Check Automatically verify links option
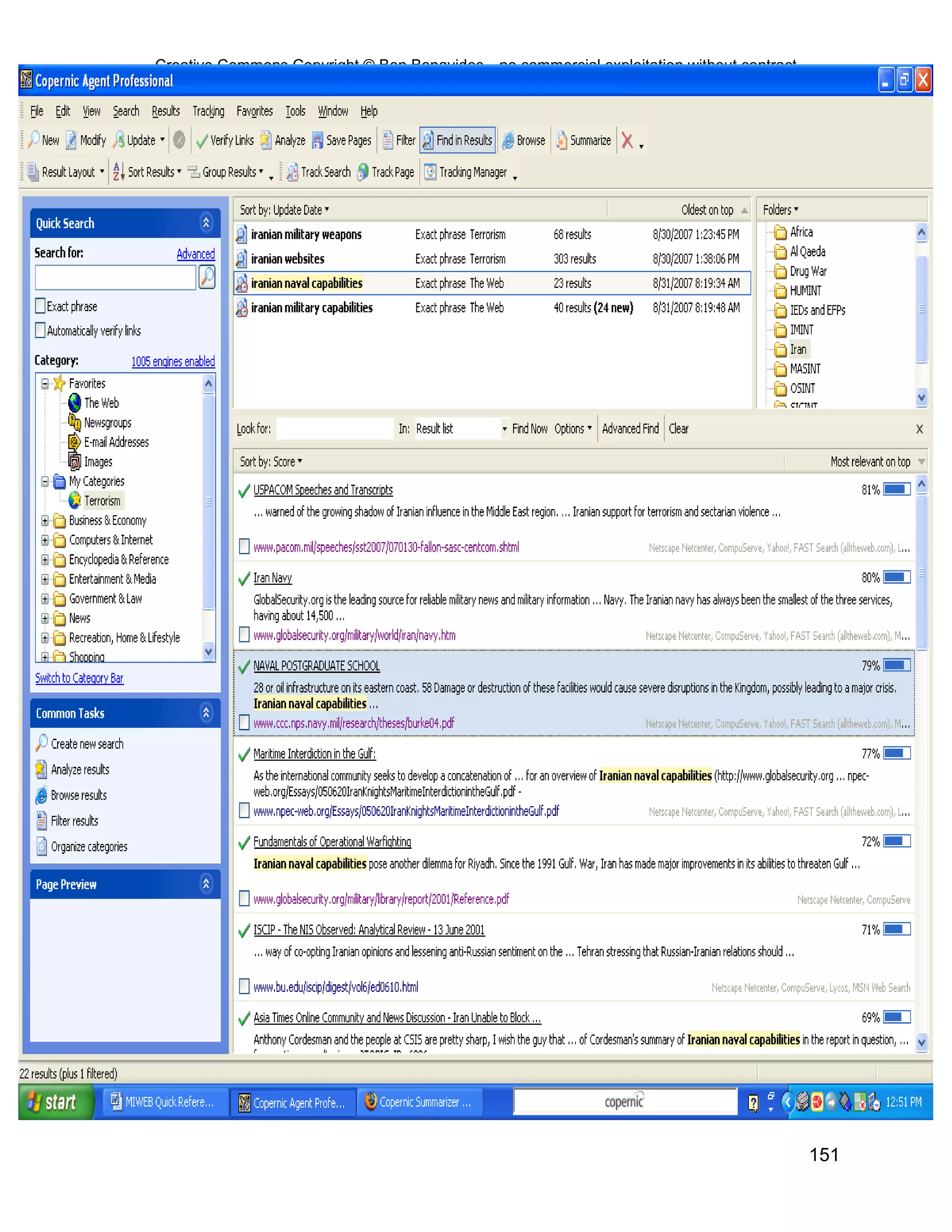 (x=40, y=331)
